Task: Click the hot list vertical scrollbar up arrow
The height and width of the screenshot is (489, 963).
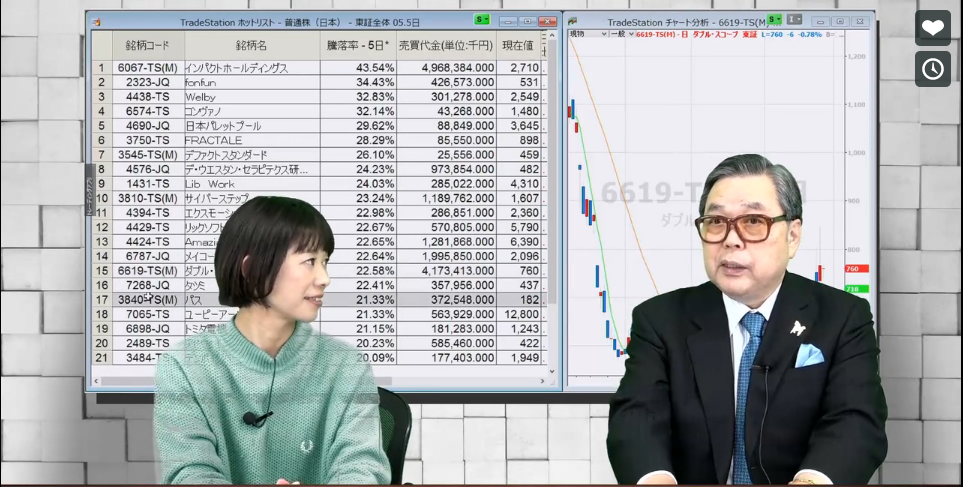Action: (x=552, y=36)
